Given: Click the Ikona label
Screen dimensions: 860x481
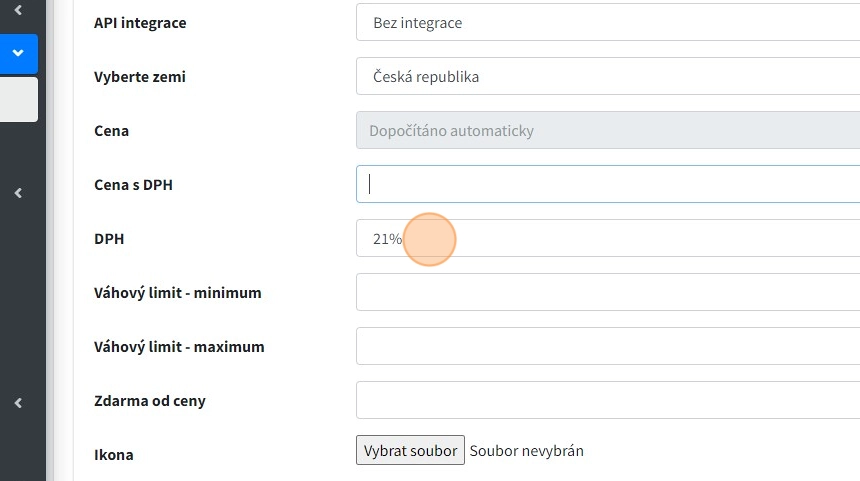Looking at the screenshot, I should pyautogui.click(x=113, y=455).
